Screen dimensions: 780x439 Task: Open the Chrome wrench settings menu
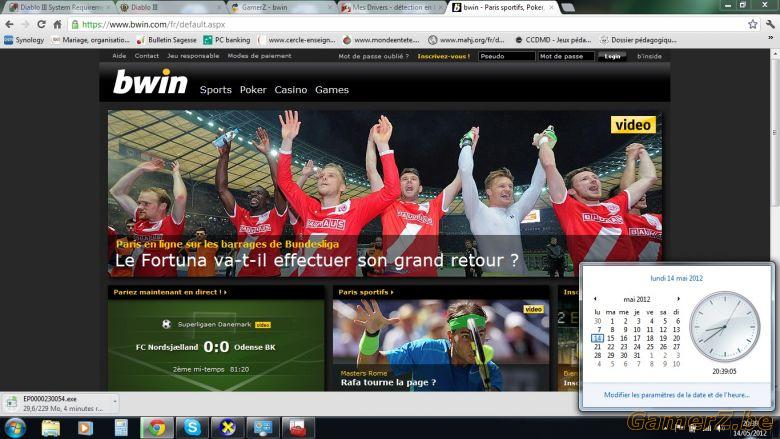(770, 24)
